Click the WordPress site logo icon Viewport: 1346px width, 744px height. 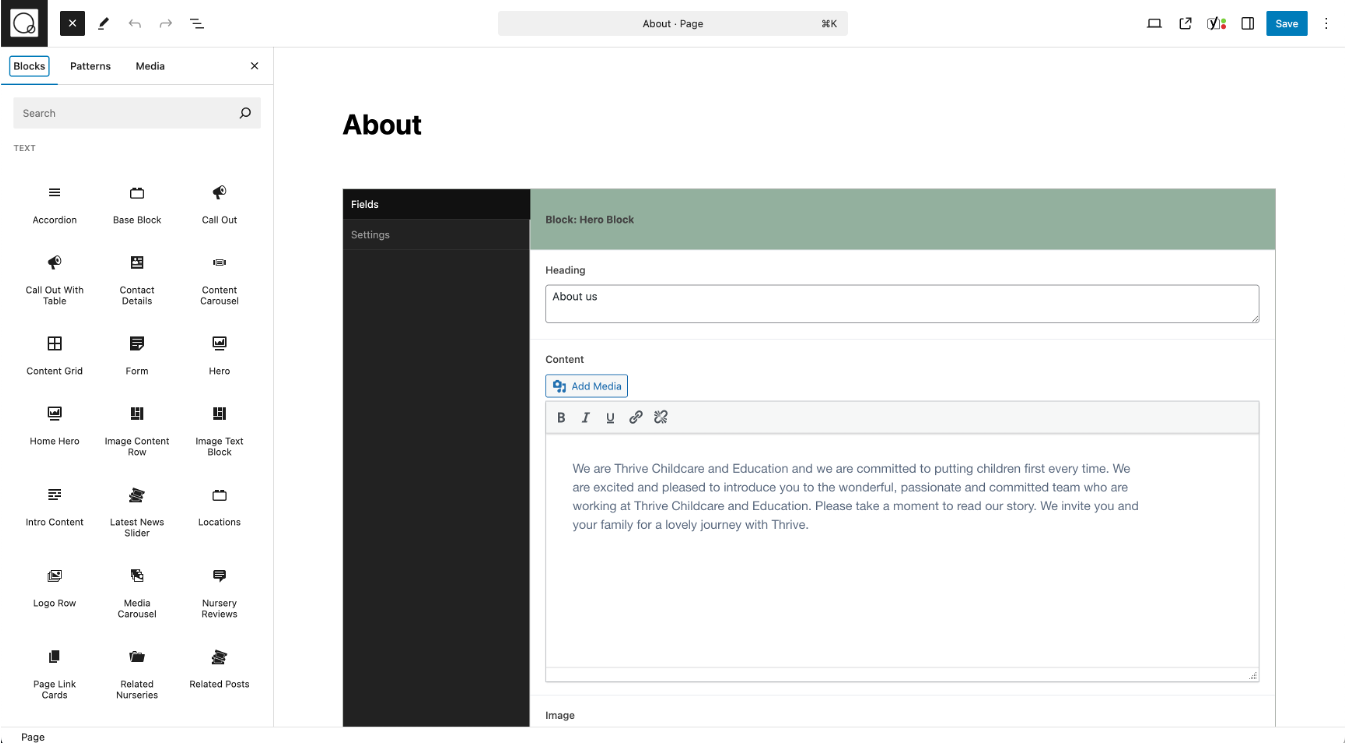[x=24, y=23]
